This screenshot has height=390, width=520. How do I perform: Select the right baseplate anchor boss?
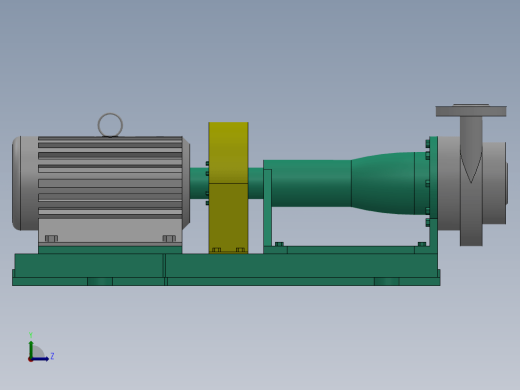pyautogui.click(x=387, y=282)
